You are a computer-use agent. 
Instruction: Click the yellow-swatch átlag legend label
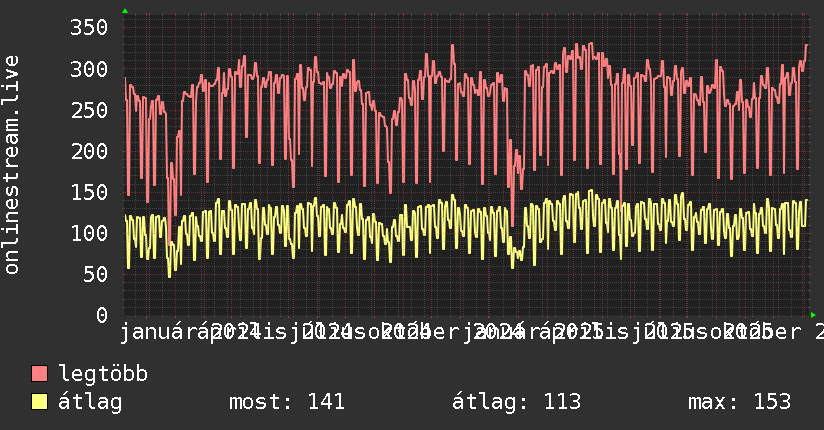pos(90,402)
